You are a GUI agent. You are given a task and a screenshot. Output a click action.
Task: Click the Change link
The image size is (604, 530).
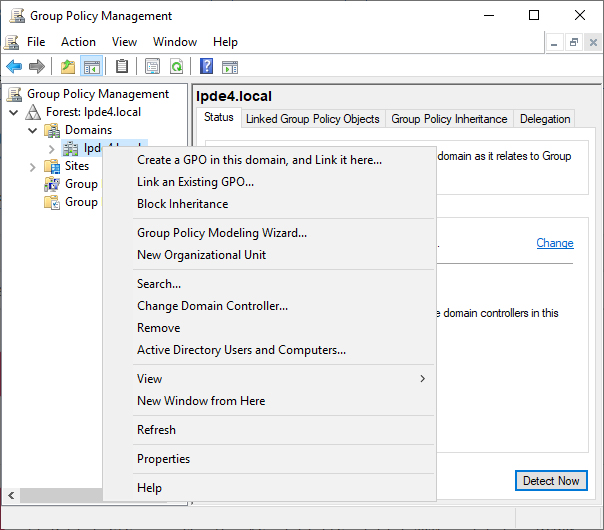click(x=555, y=243)
